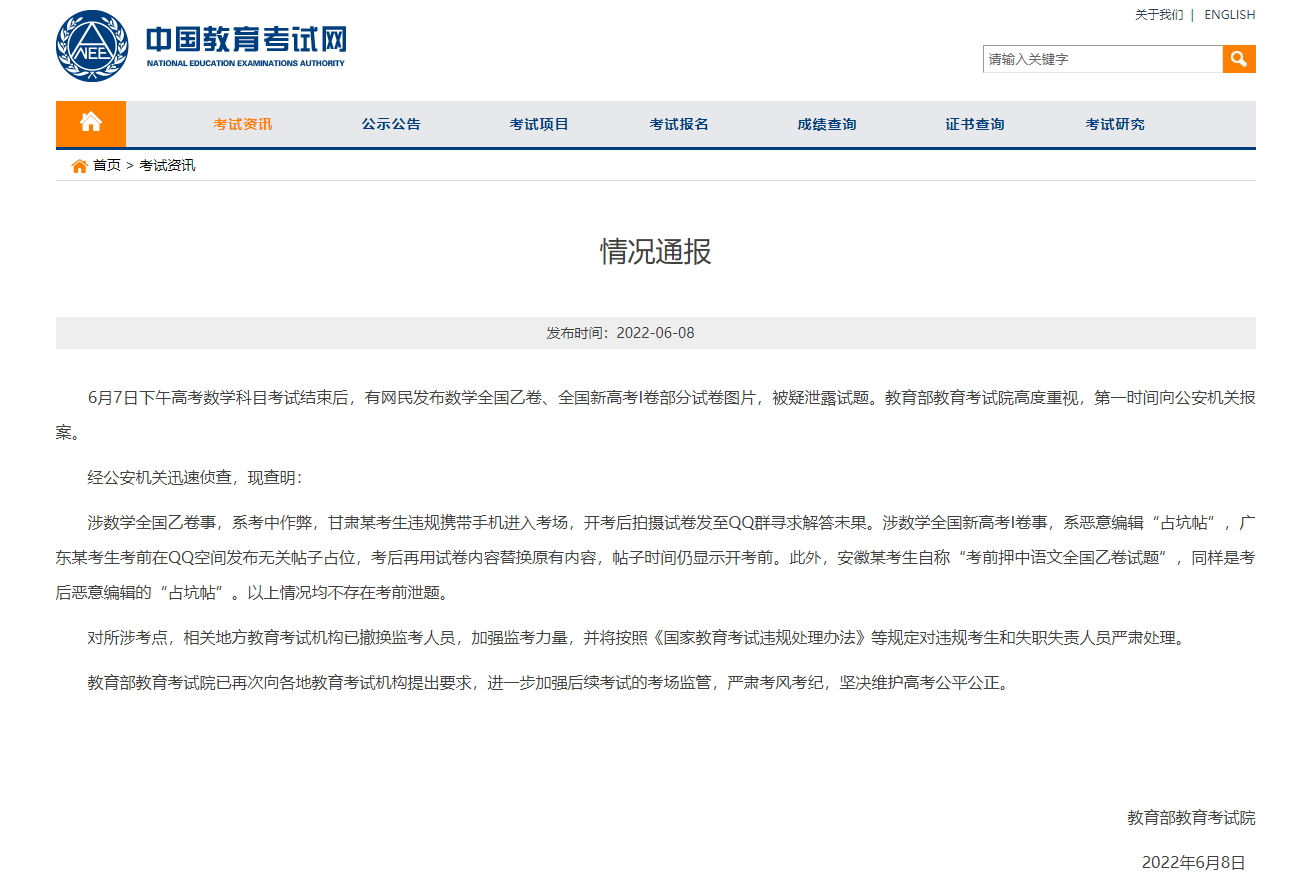Click the 发布时间：2022-06-08 line

(x=620, y=333)
